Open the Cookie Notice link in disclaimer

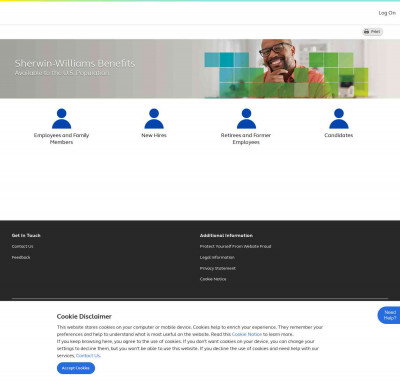(x=247, y=334)
